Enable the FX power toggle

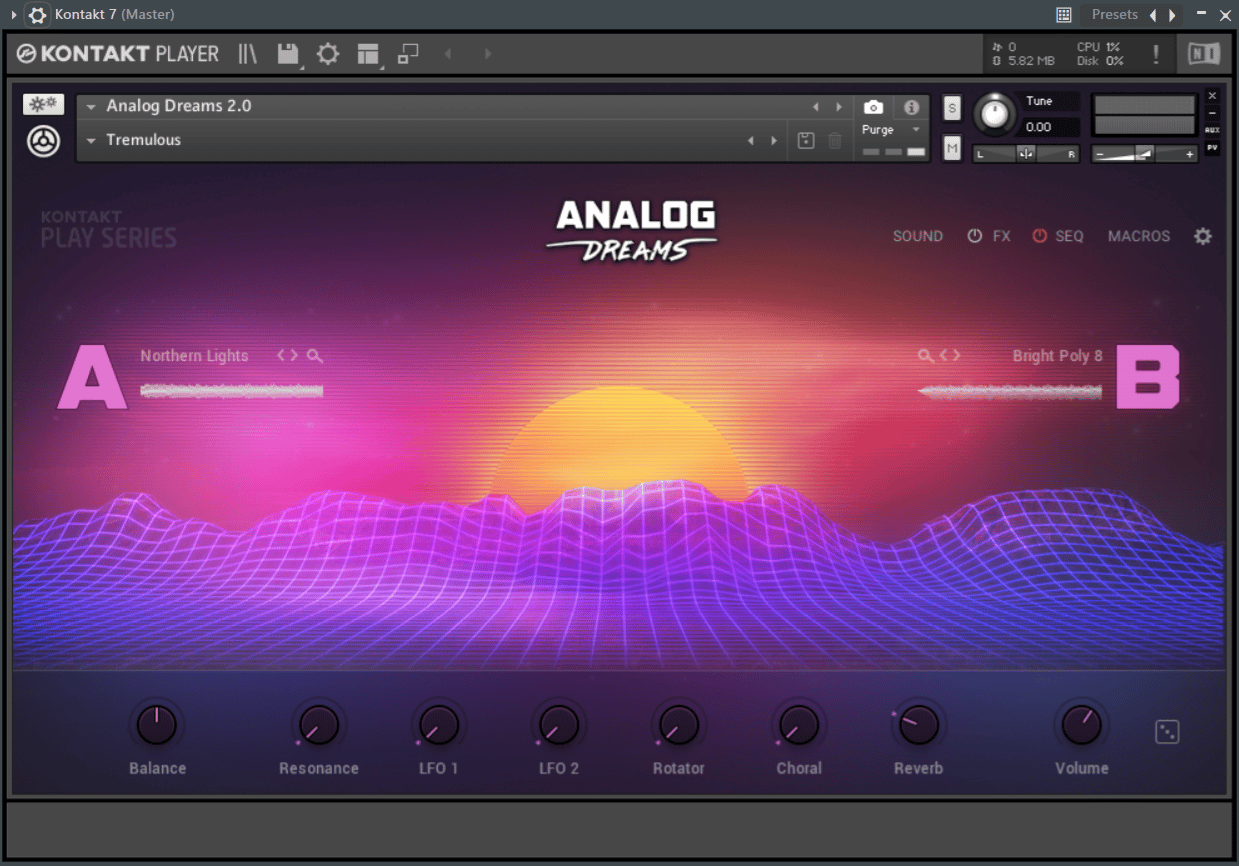click(975, 236)
